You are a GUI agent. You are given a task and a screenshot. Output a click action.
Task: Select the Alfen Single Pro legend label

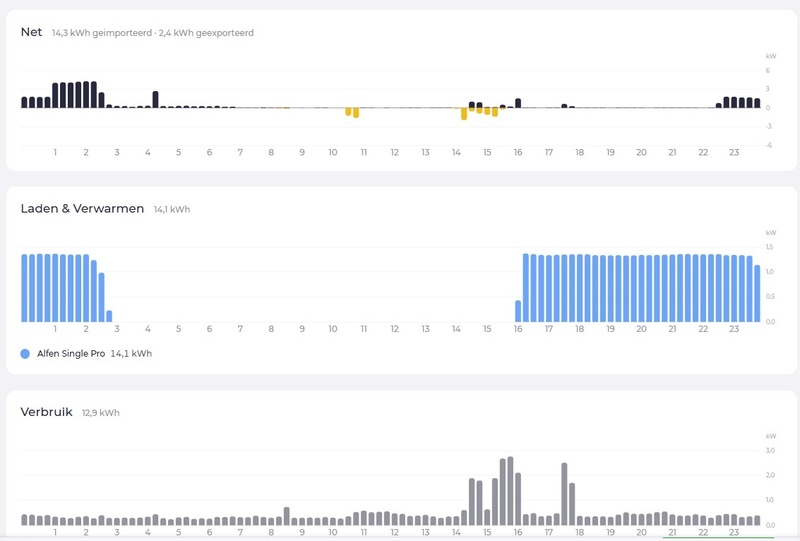(x=71, y=354)
